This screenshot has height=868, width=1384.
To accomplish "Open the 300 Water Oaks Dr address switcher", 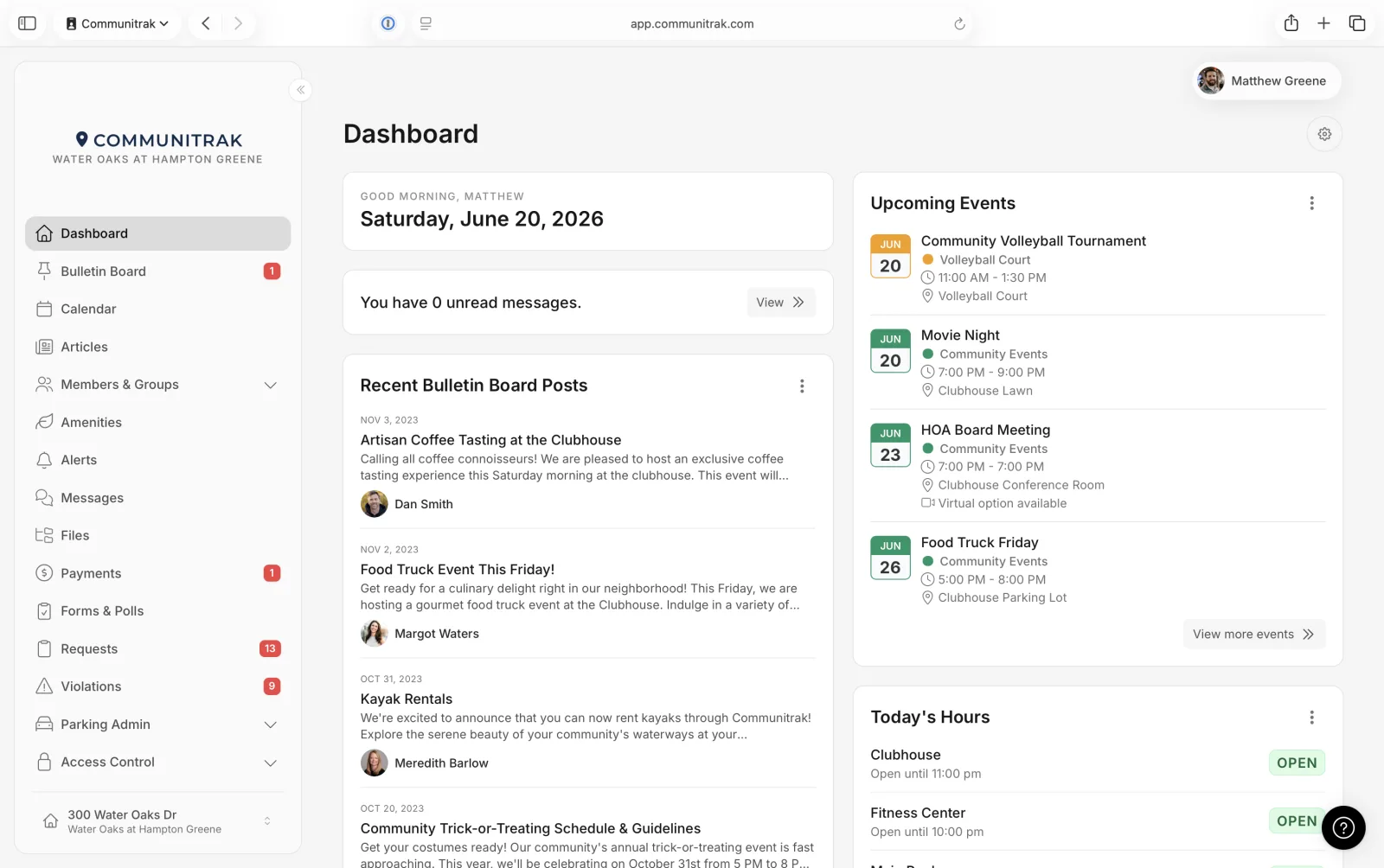I will point(157,821).
